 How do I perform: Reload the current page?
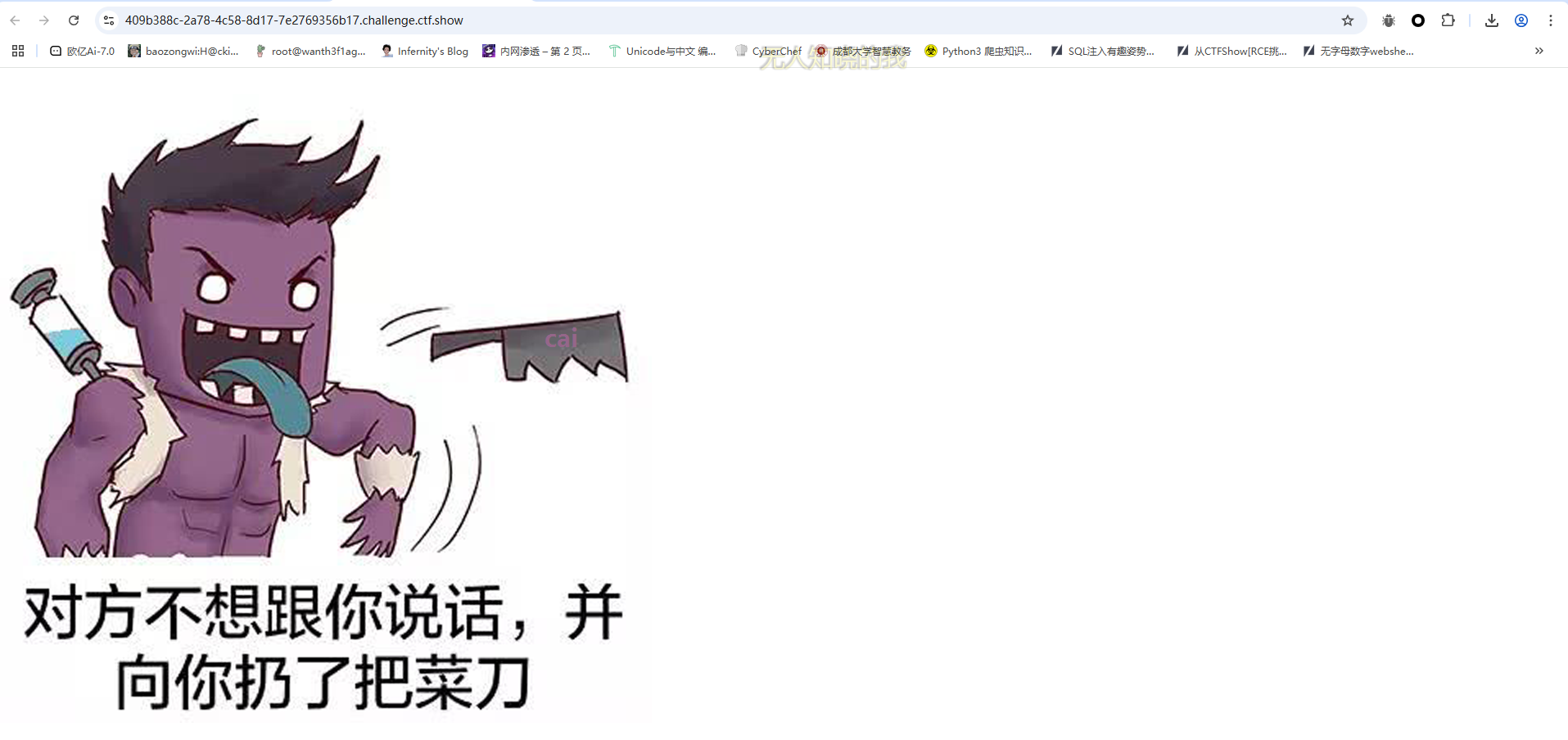coord(74,20)
